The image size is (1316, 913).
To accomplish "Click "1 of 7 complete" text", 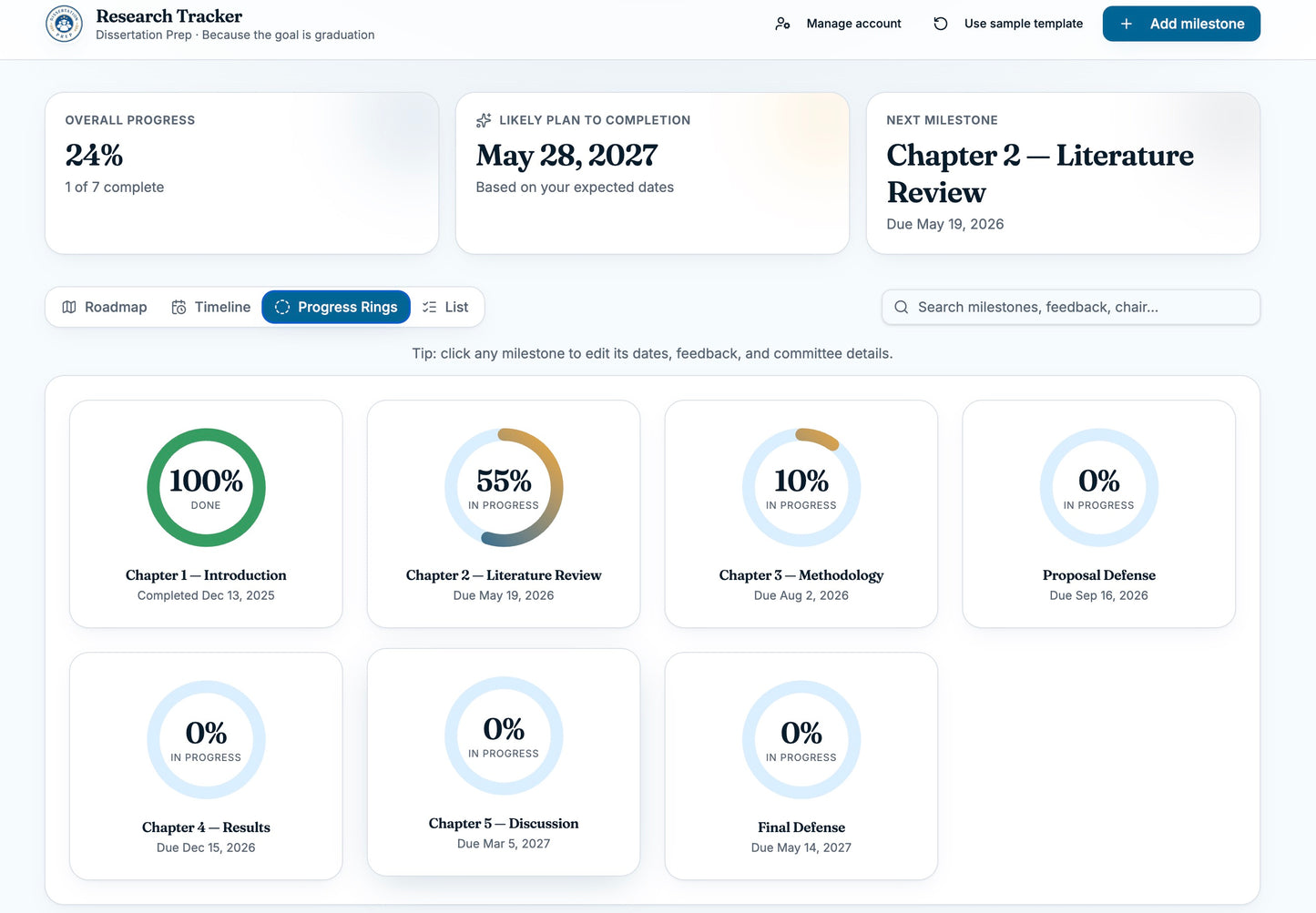I will [115, 188].
